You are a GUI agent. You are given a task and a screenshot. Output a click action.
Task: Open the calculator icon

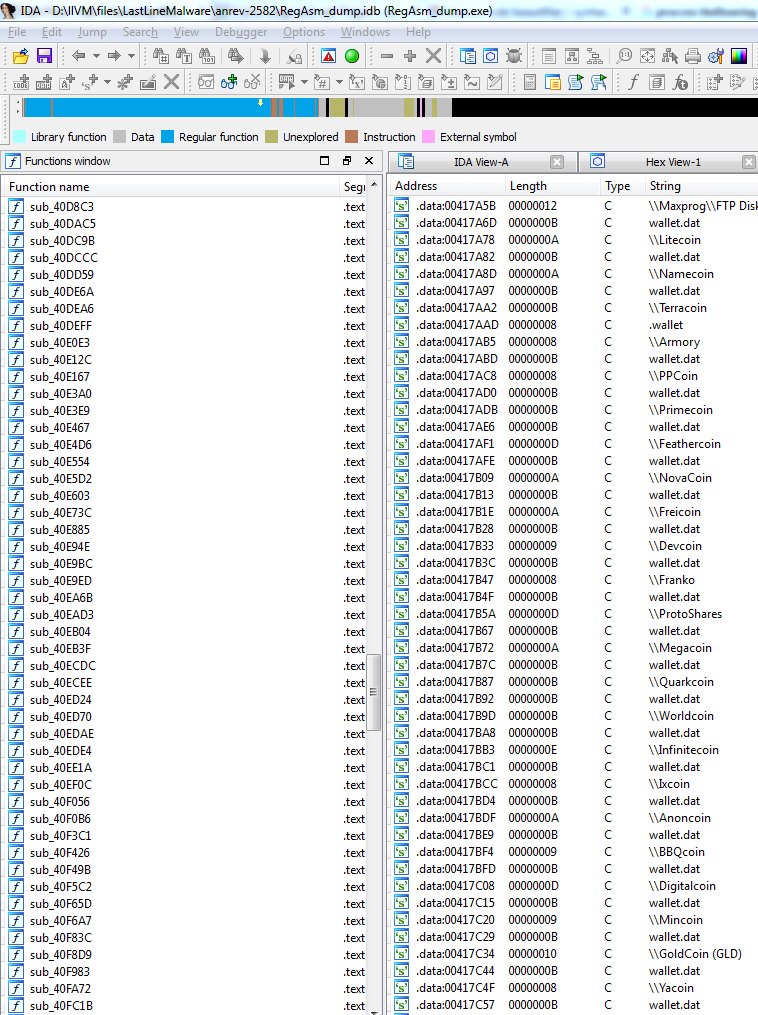pyautogui.click(x=529, y=82)
